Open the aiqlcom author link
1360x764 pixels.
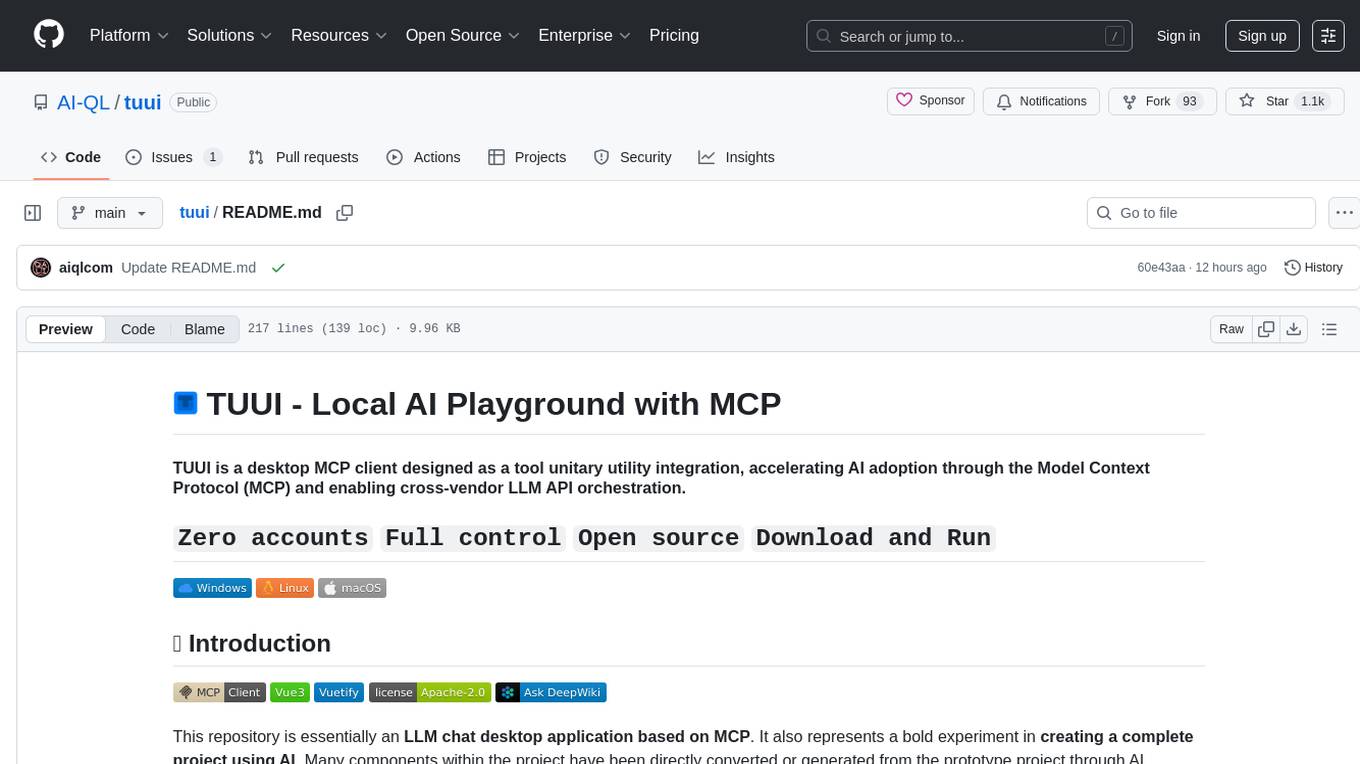(x=86, y=267)
